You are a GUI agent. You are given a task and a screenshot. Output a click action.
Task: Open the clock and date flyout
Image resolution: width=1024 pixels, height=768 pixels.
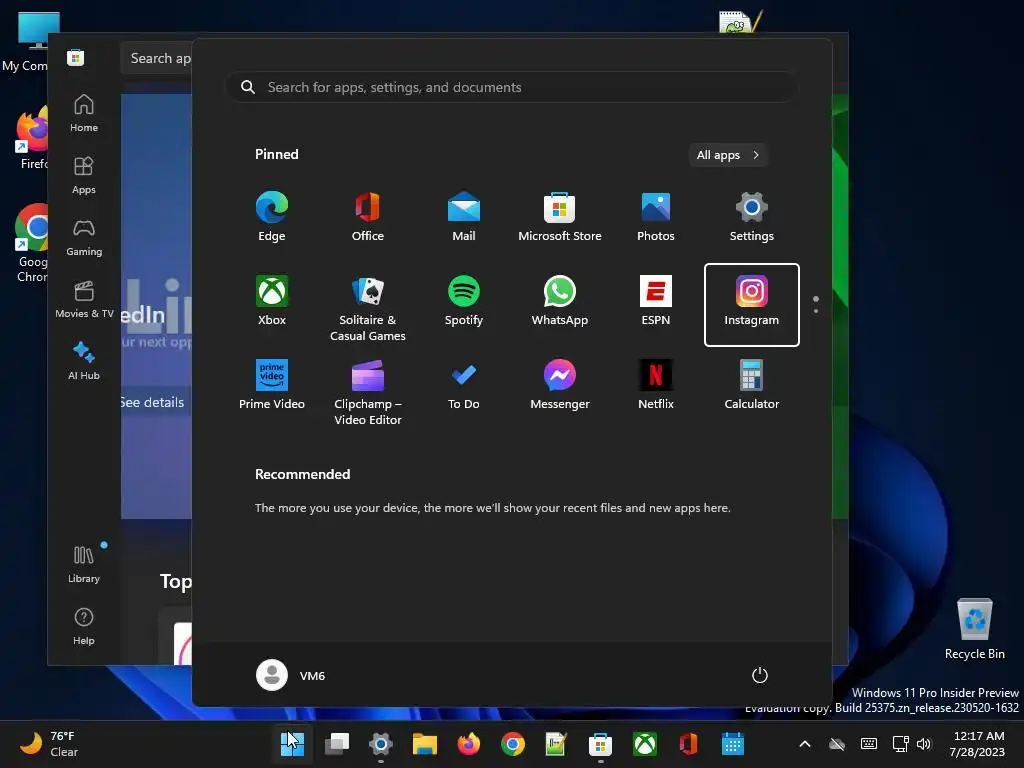tap(978, 744)
